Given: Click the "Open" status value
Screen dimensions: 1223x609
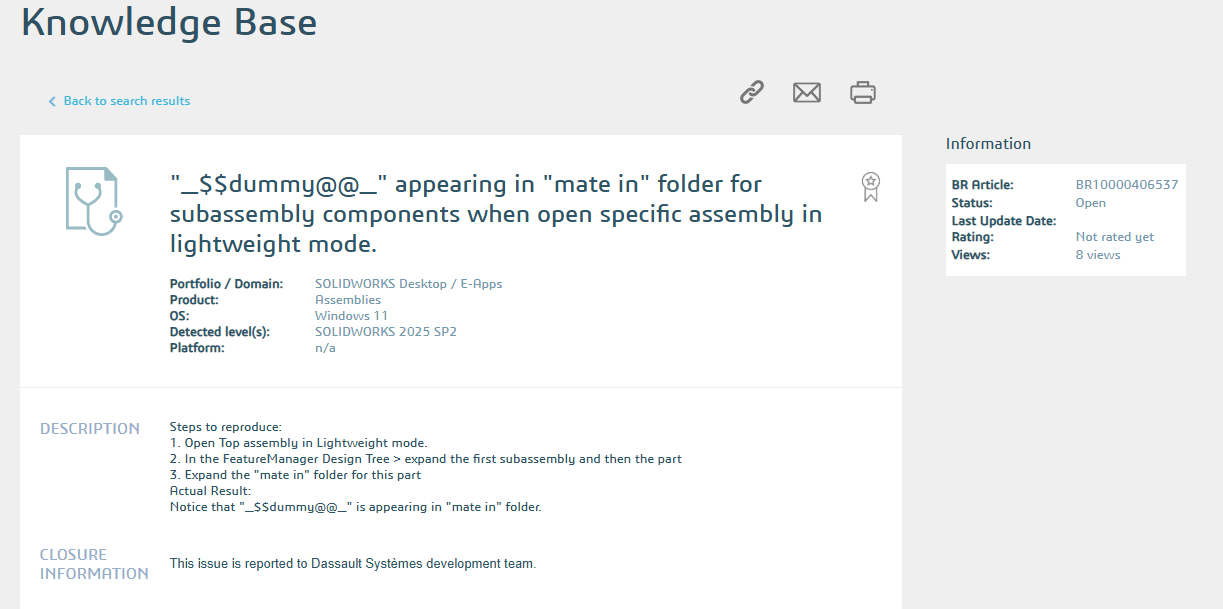Looking at the screenshot, I should (x=1090, y=203).
